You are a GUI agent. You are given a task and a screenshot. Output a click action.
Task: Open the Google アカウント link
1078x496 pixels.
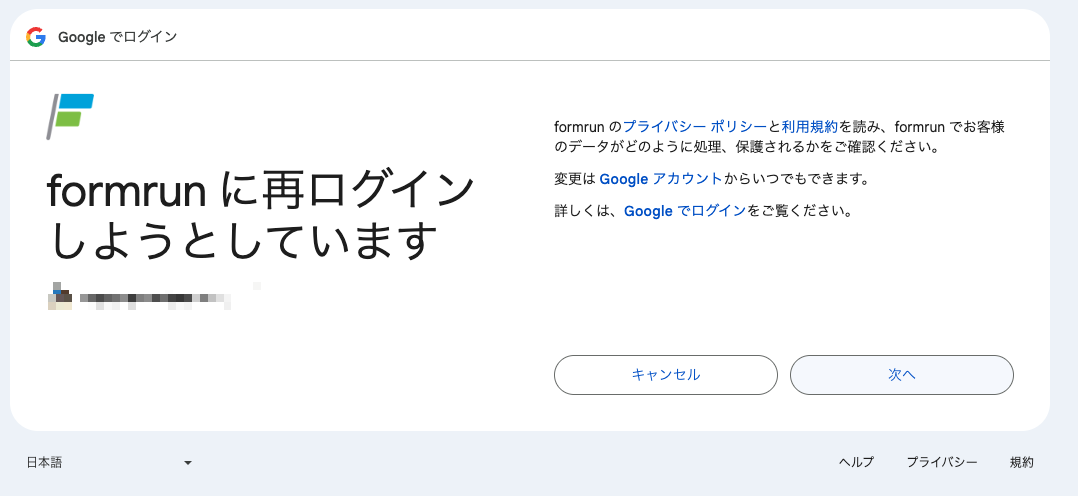coord(660,179)
